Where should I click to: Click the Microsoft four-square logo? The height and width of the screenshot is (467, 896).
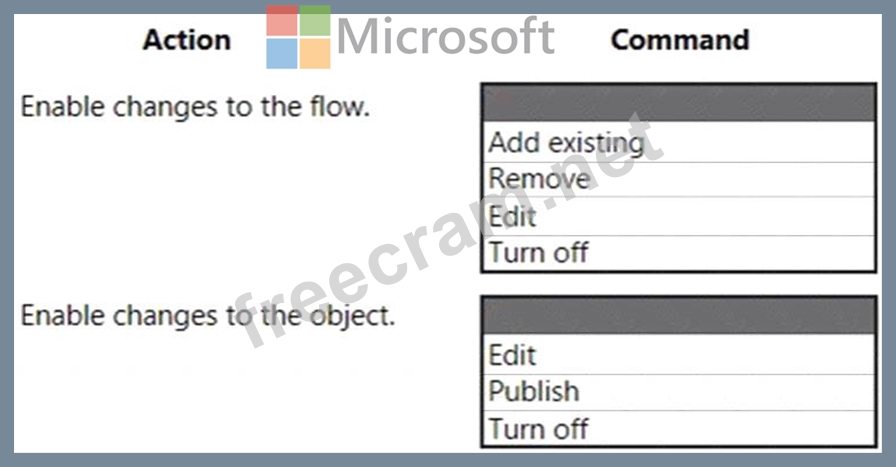298,37
